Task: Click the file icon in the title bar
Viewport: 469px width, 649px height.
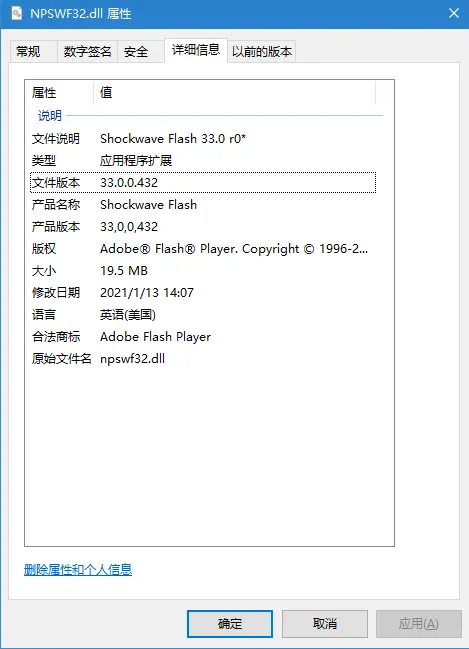Action: [17, 13]
